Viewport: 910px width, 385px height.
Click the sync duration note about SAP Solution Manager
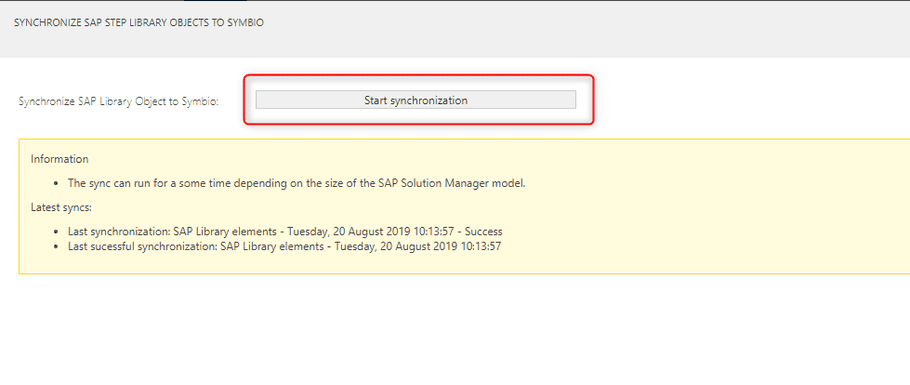click(297, 183)
